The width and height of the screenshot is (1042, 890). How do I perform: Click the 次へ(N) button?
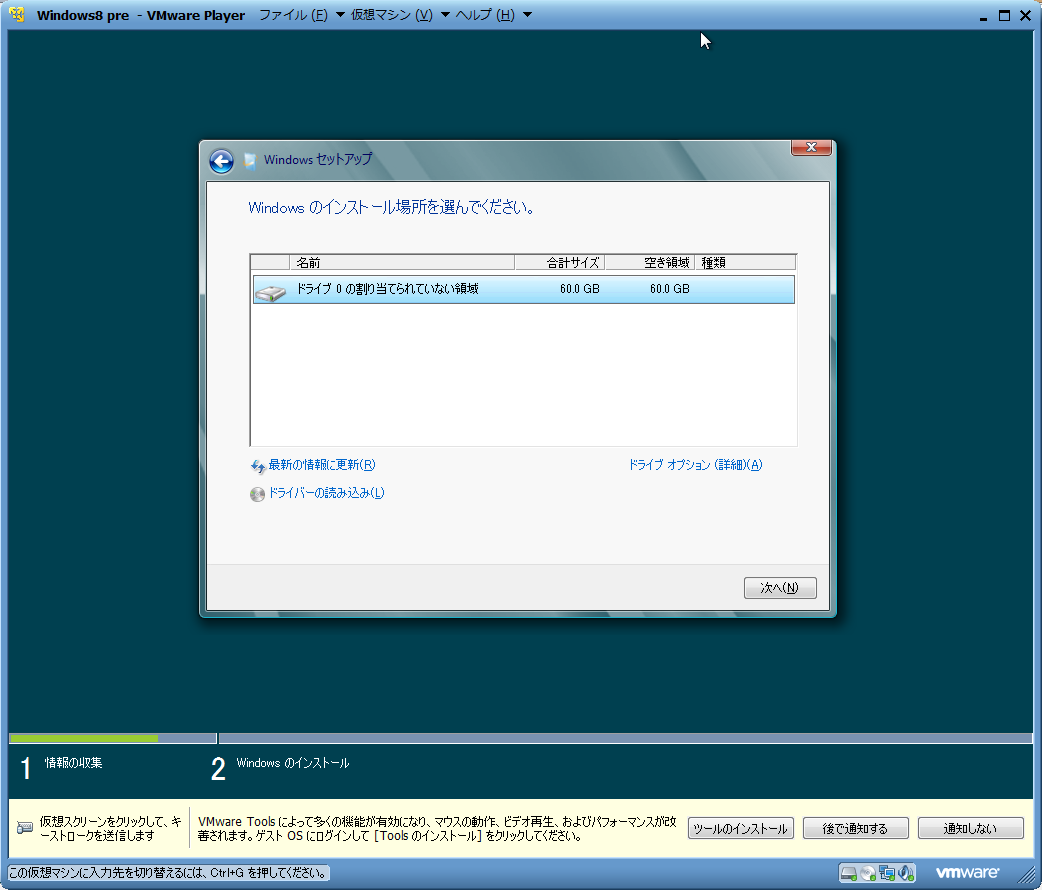pyautogui.click(x=780, y=588)
